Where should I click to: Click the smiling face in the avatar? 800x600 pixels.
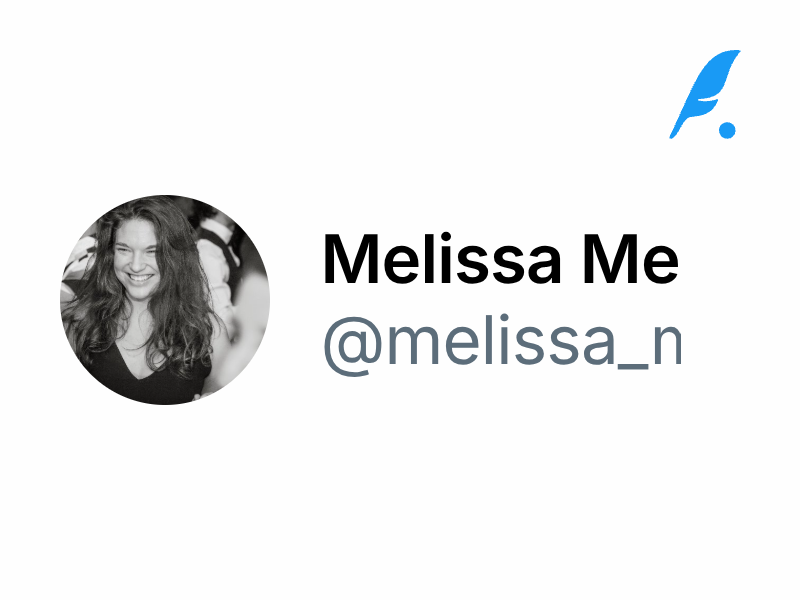135,260
